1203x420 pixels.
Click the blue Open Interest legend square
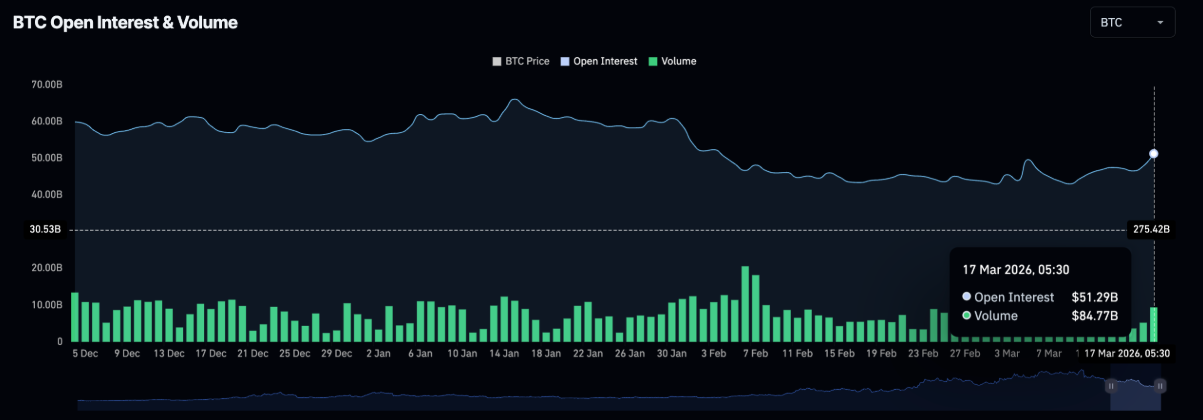(565, 61)
